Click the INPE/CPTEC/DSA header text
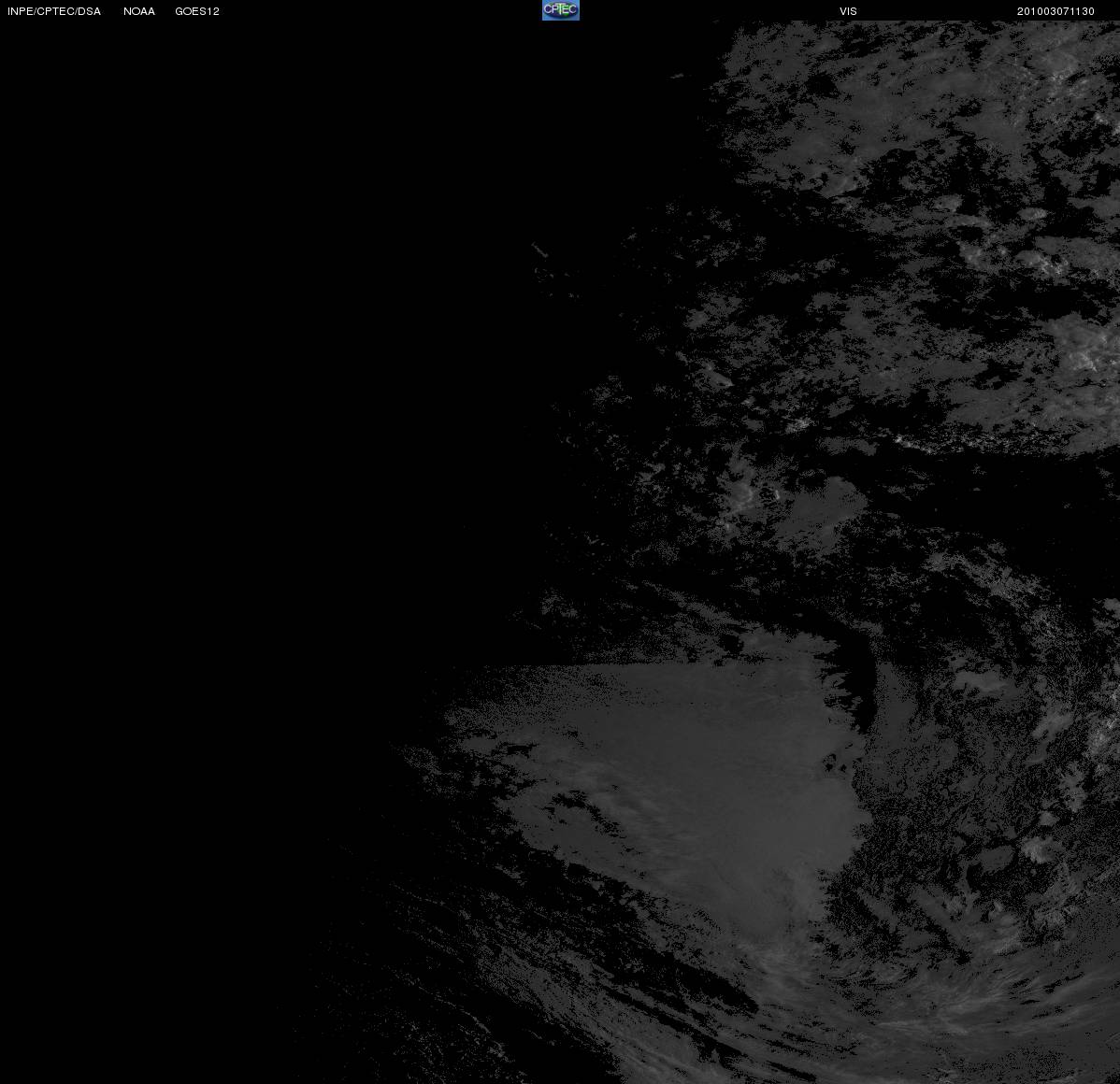Viewport: 1120px width, 1084px height. [x=54, y=11]
